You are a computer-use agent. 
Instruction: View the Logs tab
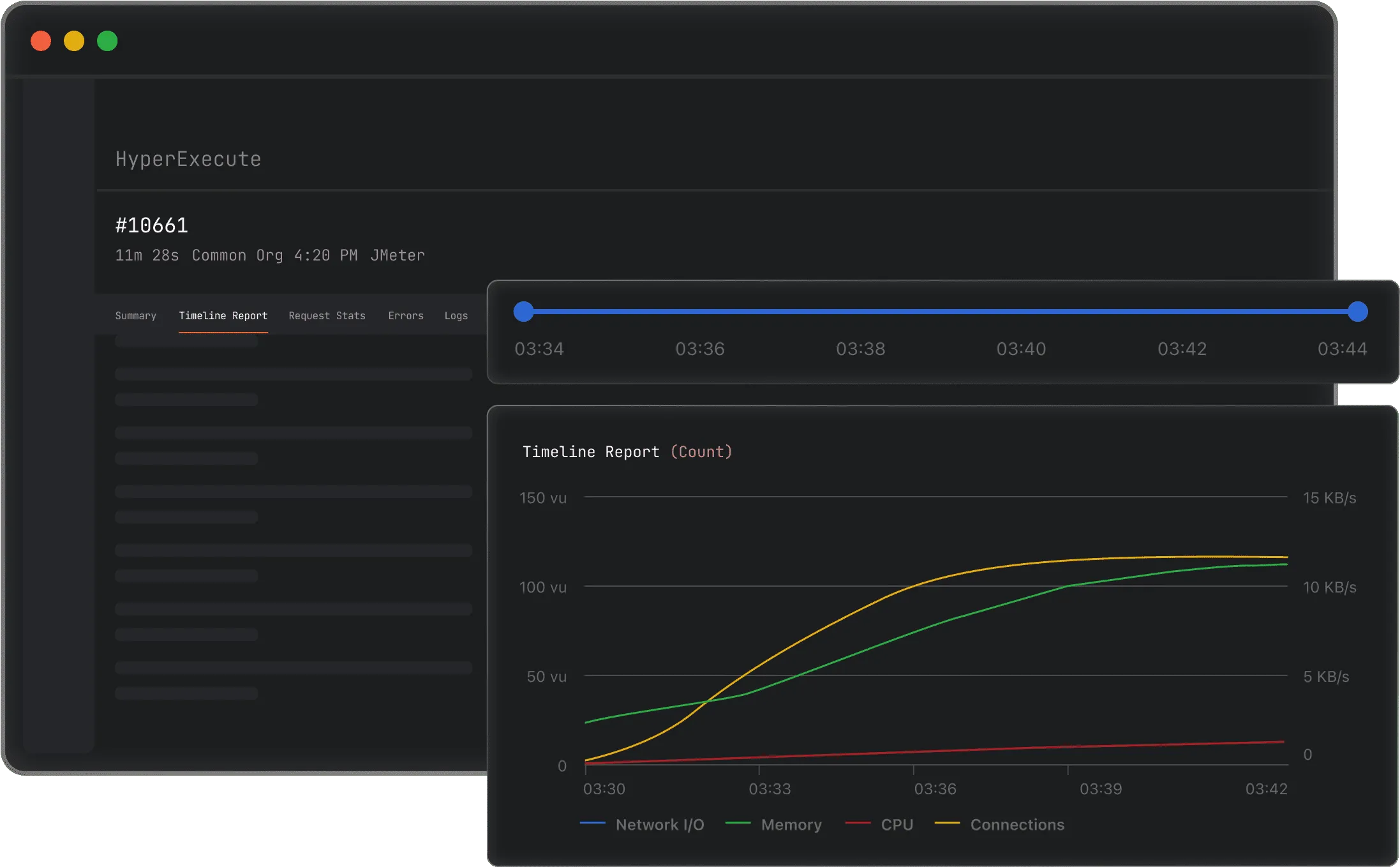point(456,315)
